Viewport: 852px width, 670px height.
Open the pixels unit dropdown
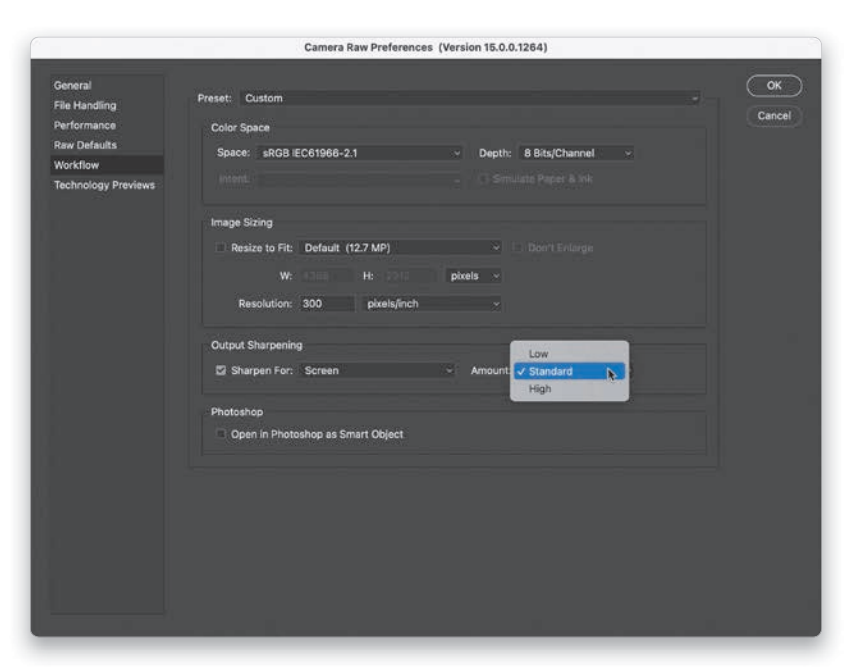point(474,276)
